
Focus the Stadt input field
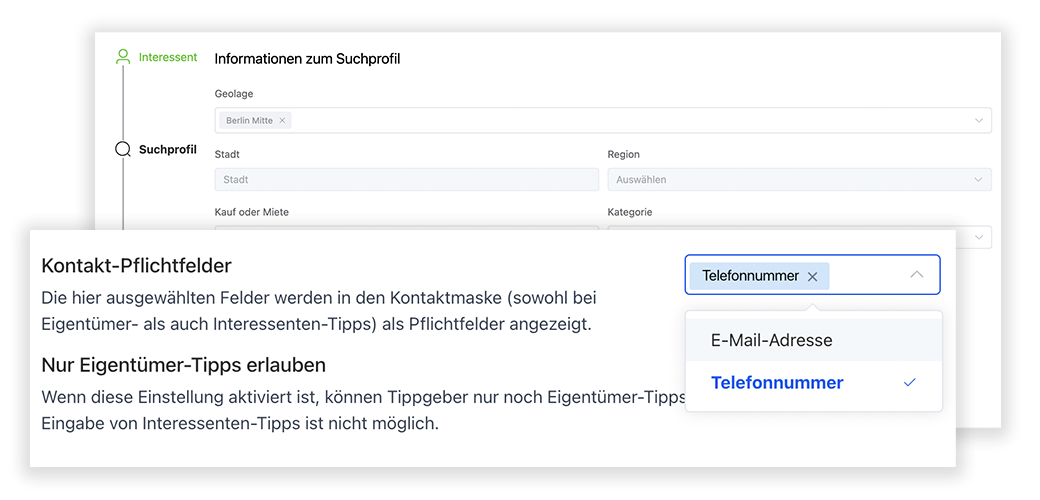point(407,180)
